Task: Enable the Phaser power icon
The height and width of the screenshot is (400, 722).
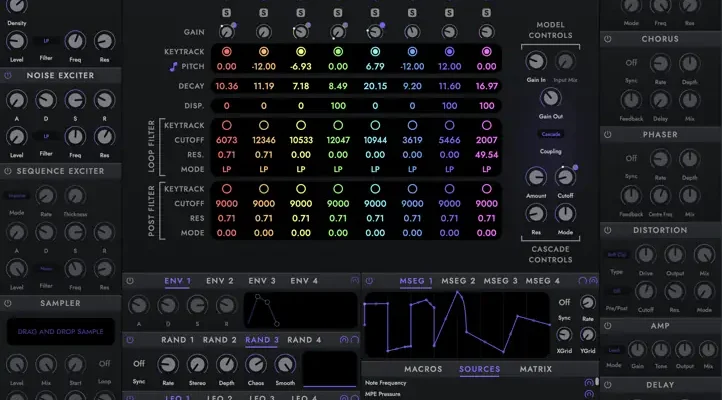Action: (x=607, y=134)
